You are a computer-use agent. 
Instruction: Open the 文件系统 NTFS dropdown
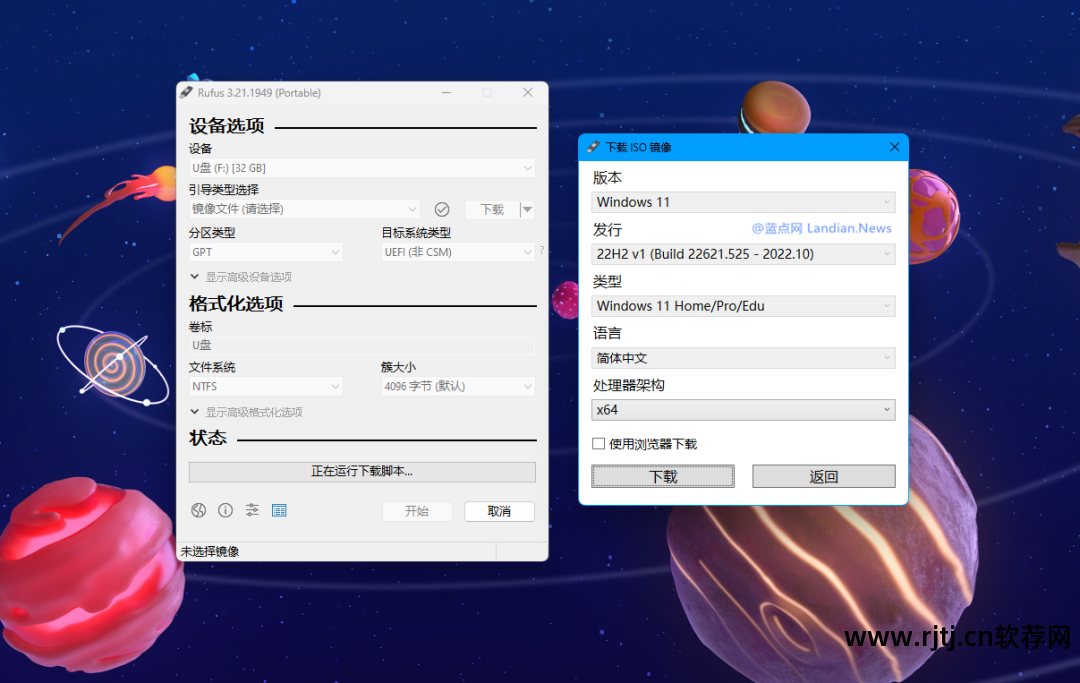pos(266,386)
